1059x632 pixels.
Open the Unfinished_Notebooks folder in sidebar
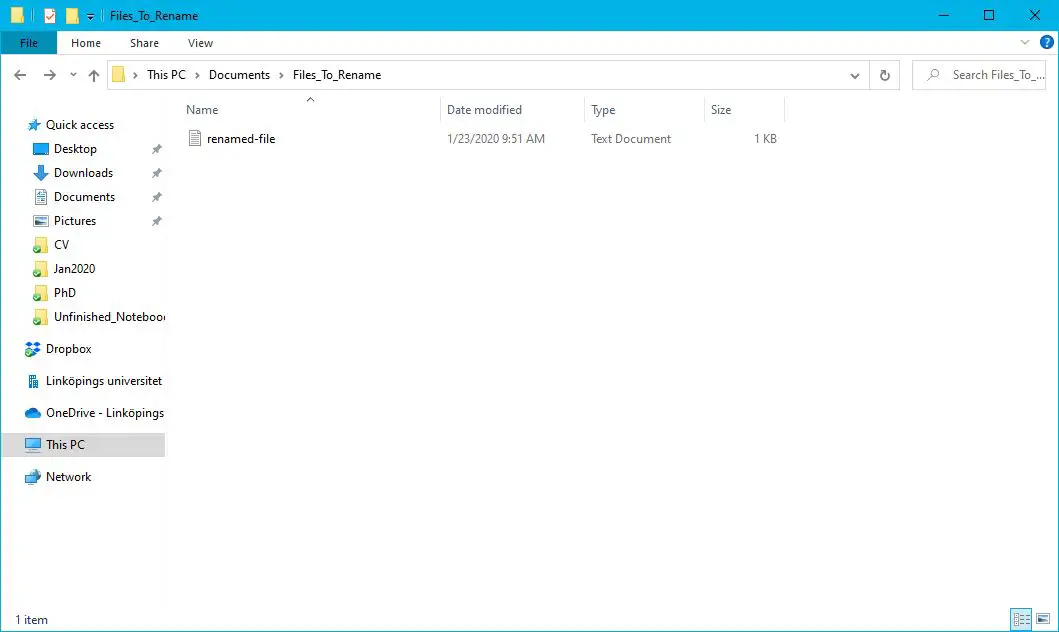click(x=109, y=317)
